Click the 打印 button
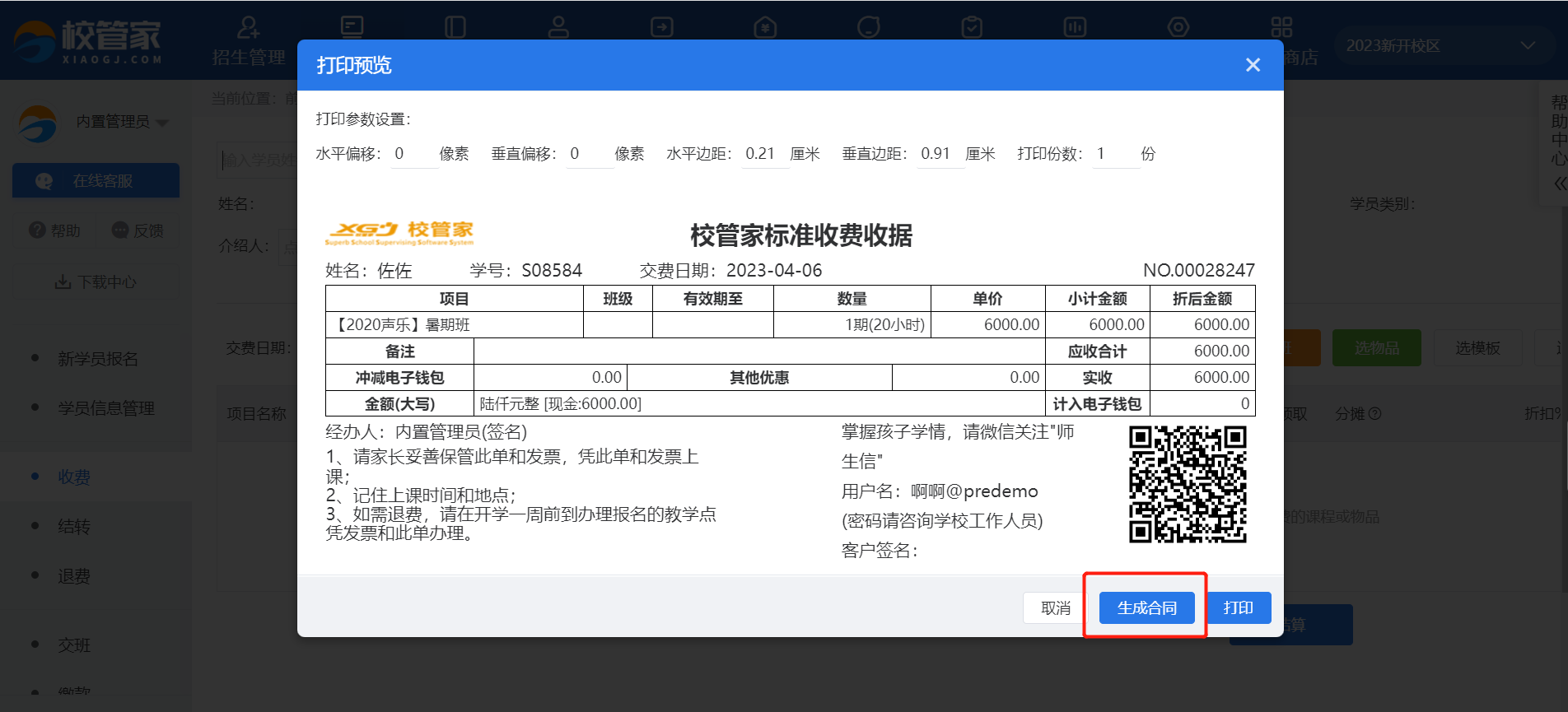The width and height of the screenshot is (1568, 712). (x=1238, y=607)
